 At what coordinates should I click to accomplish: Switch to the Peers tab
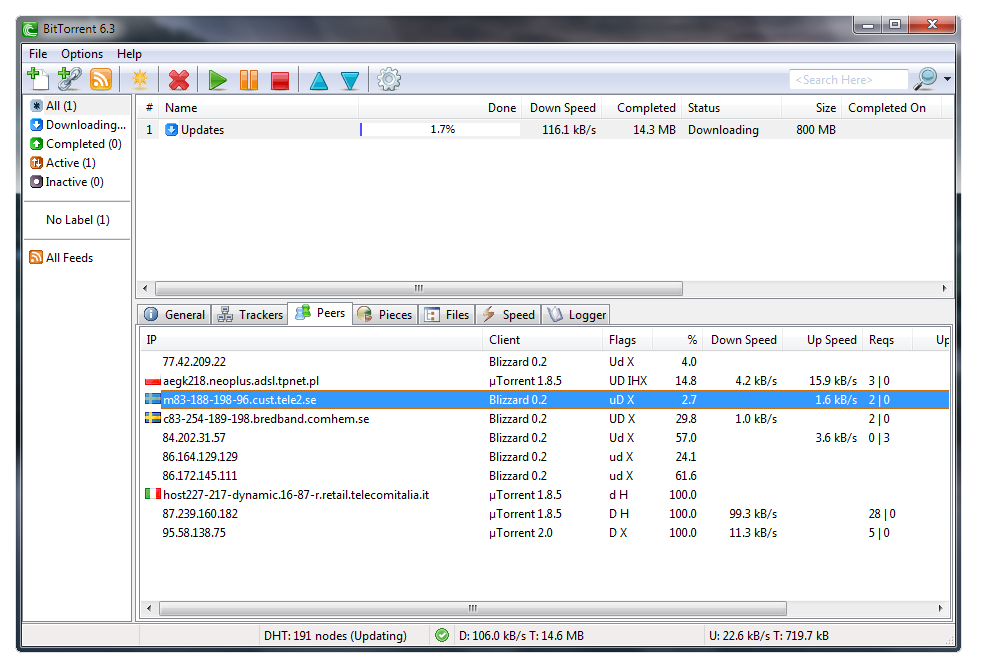(x=320, y=313)
